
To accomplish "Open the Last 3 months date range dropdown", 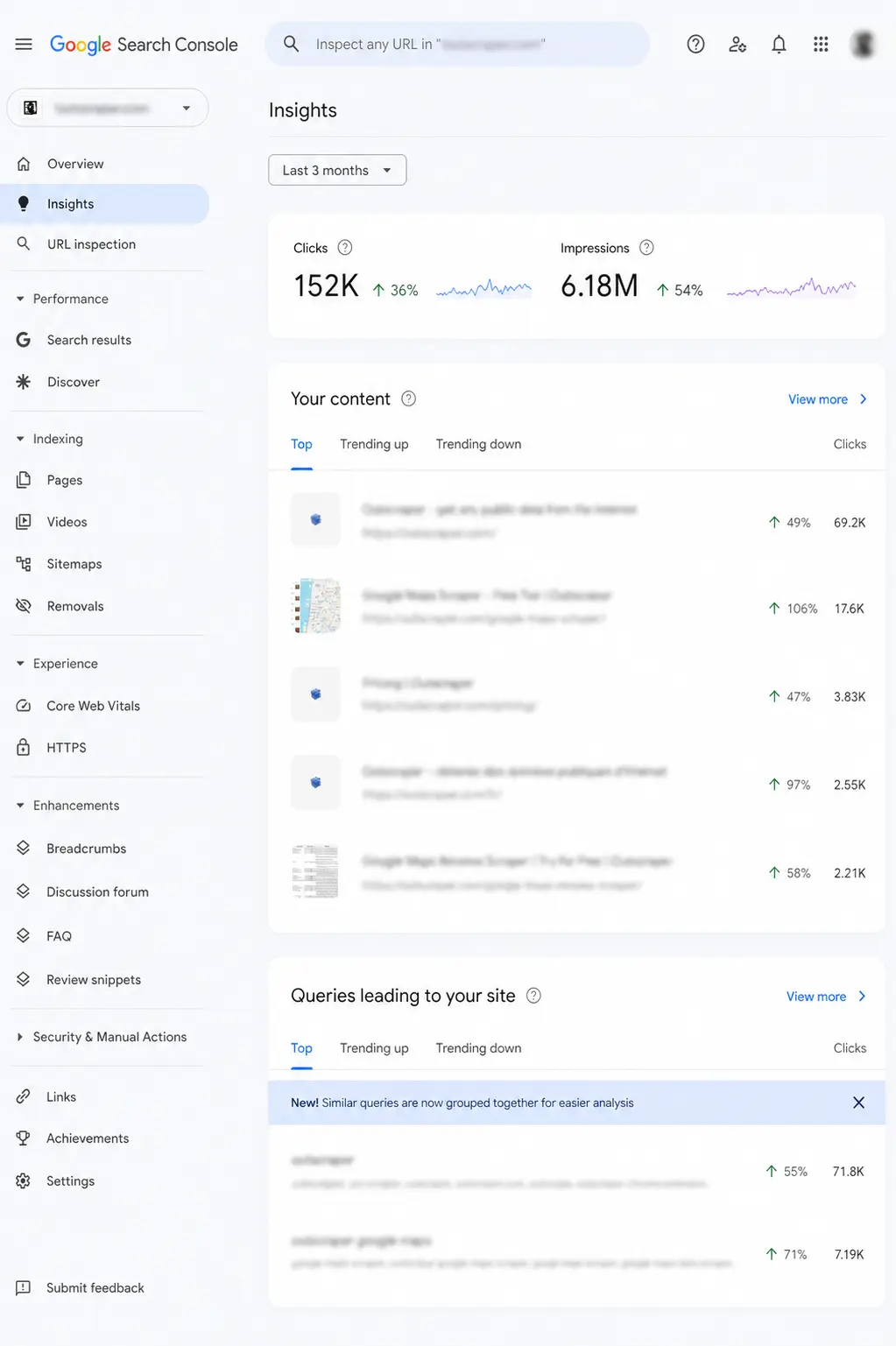I will [x=337, y=170].
